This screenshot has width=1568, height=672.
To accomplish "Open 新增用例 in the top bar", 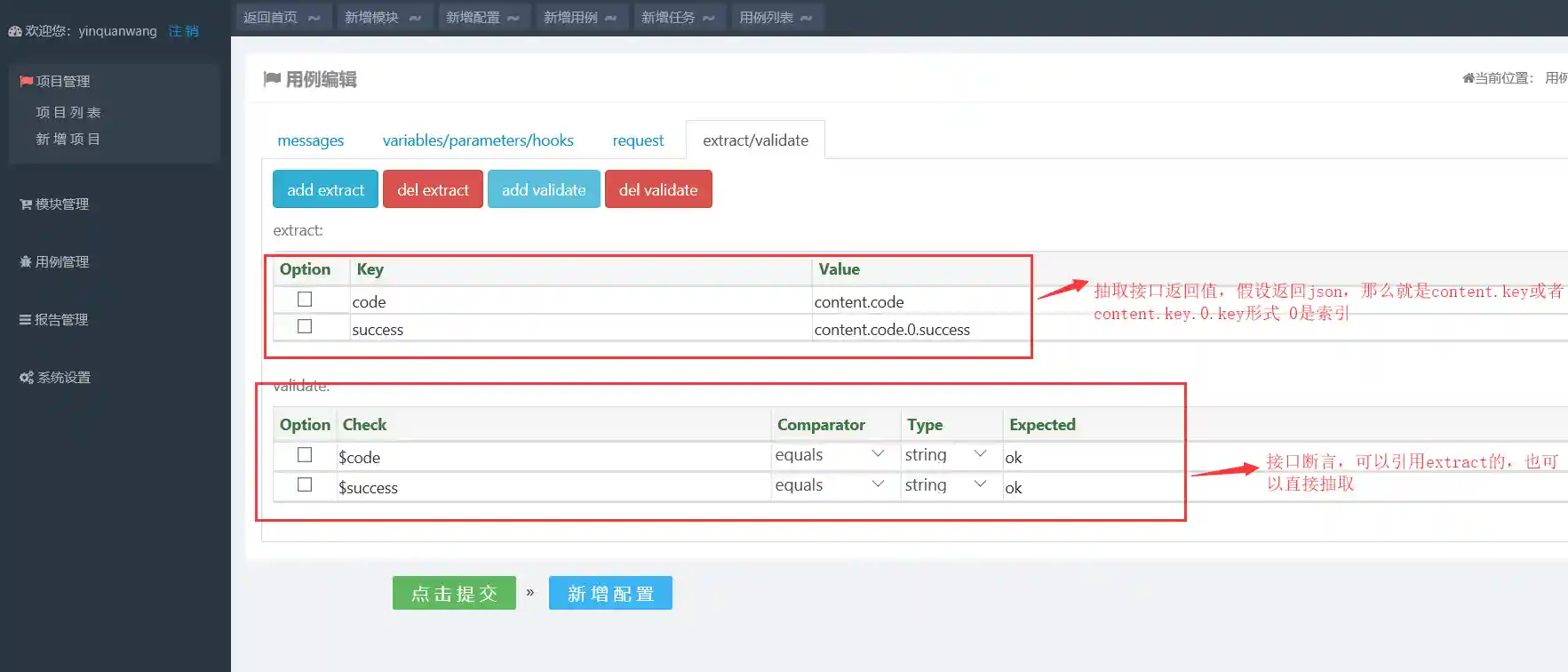I will click(583, 17).
